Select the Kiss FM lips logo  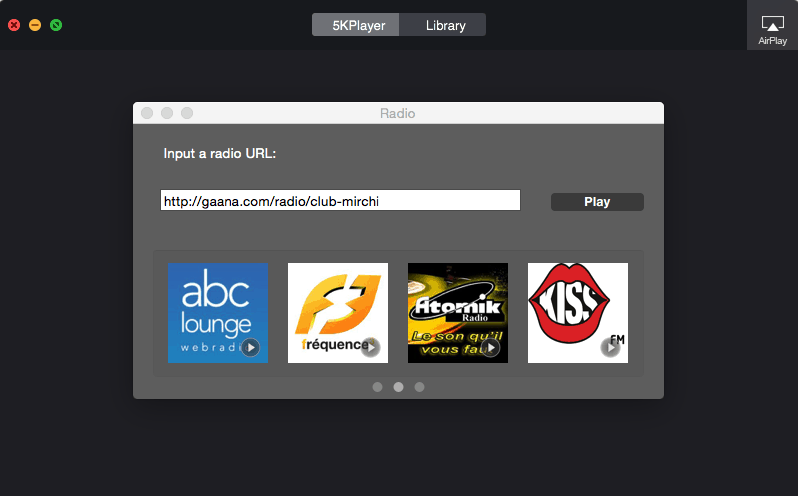577,312
